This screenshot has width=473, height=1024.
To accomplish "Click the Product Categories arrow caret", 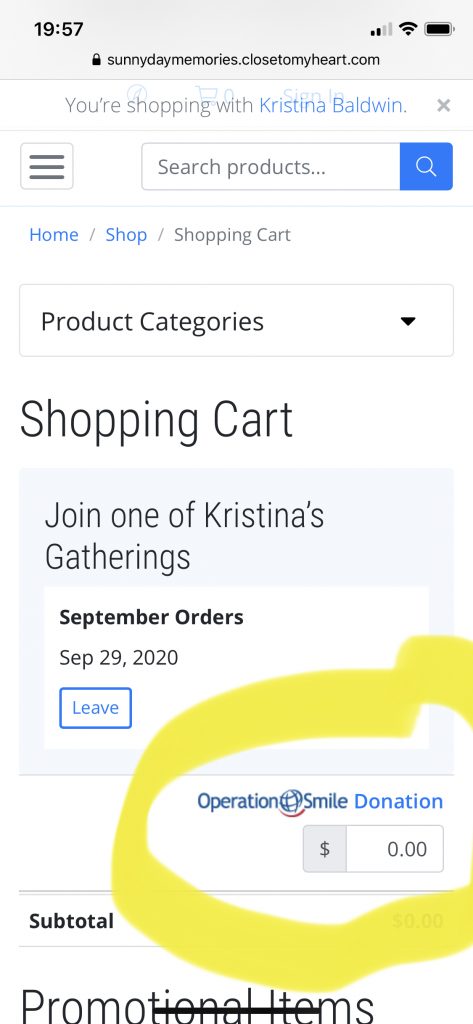I will 408,321.
